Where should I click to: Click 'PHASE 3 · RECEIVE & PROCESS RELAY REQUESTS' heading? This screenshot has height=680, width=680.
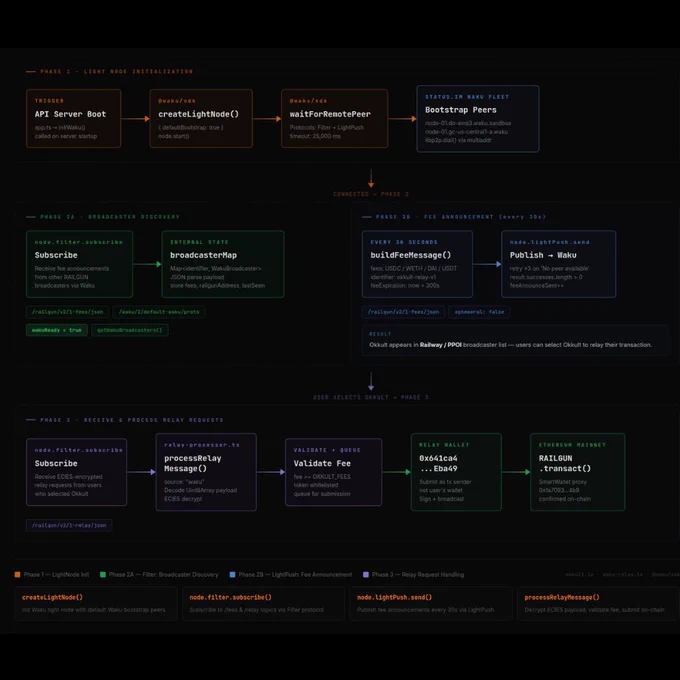[132, 420]
